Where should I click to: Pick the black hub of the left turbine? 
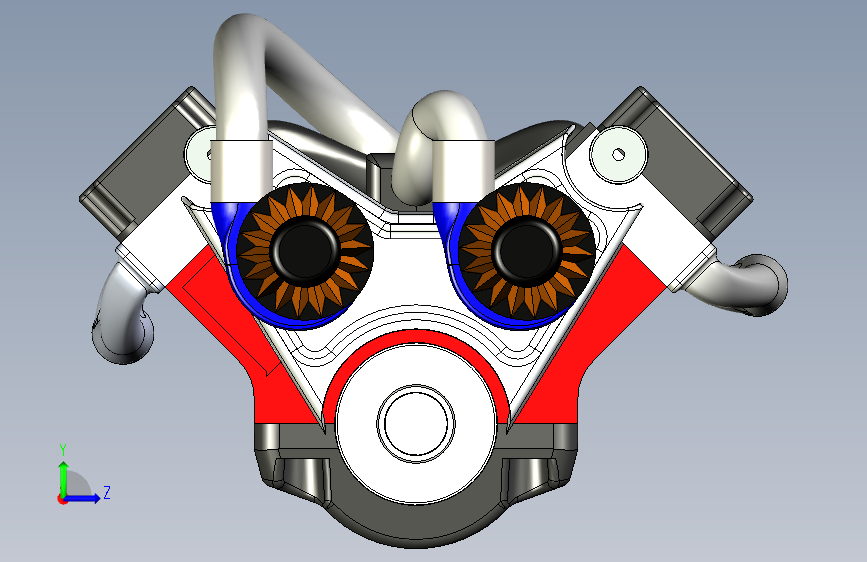pyautogui.click(x=306, y=251)
